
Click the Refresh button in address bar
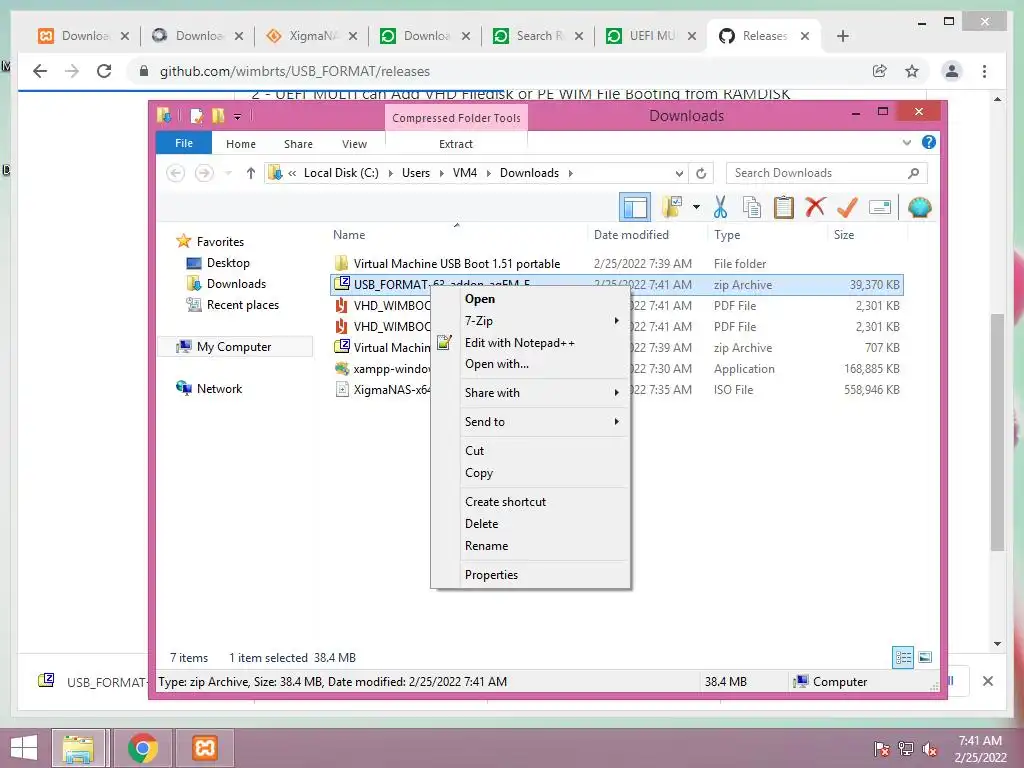(x=701, y=173)
